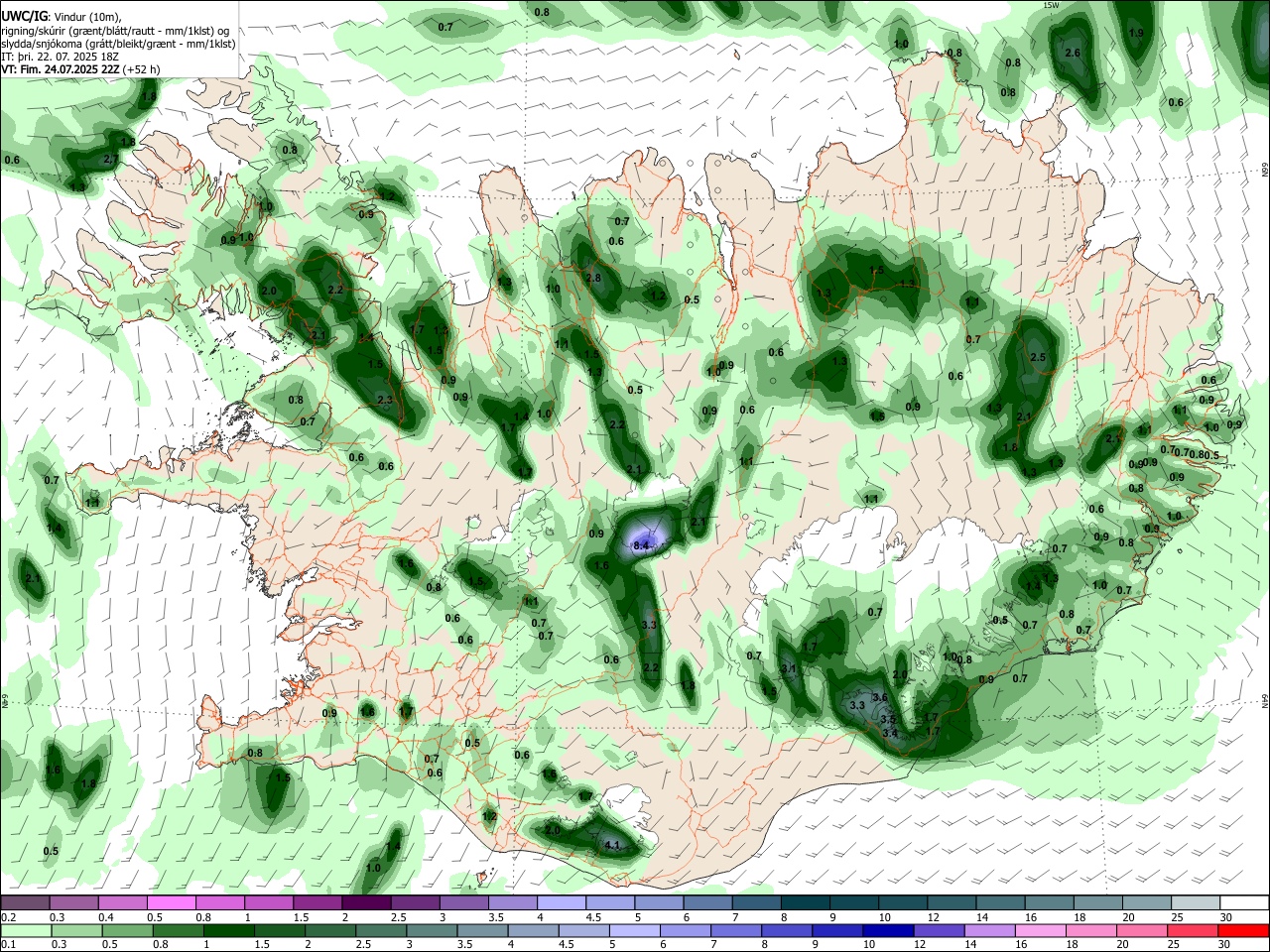Select the UWC/IG title in the header box
The height and width of the screenshot is (952, 1270).
(x=23, y=16)
